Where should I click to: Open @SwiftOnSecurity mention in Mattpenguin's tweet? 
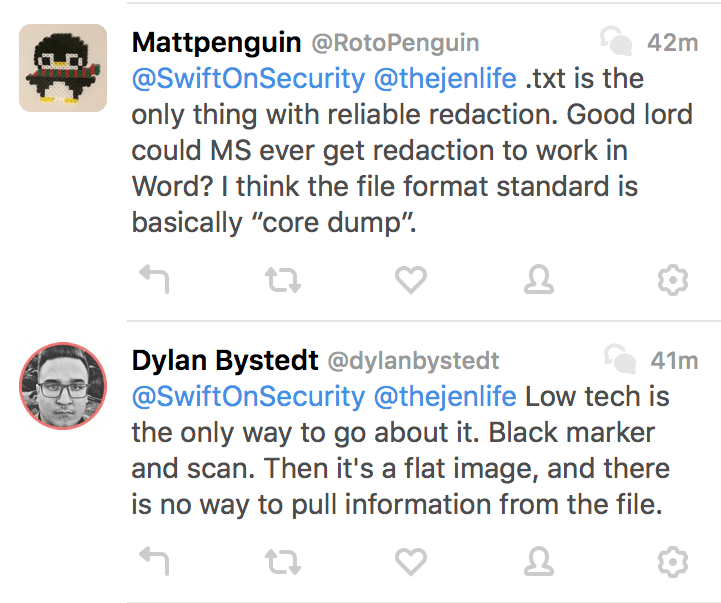coord(248,78)
